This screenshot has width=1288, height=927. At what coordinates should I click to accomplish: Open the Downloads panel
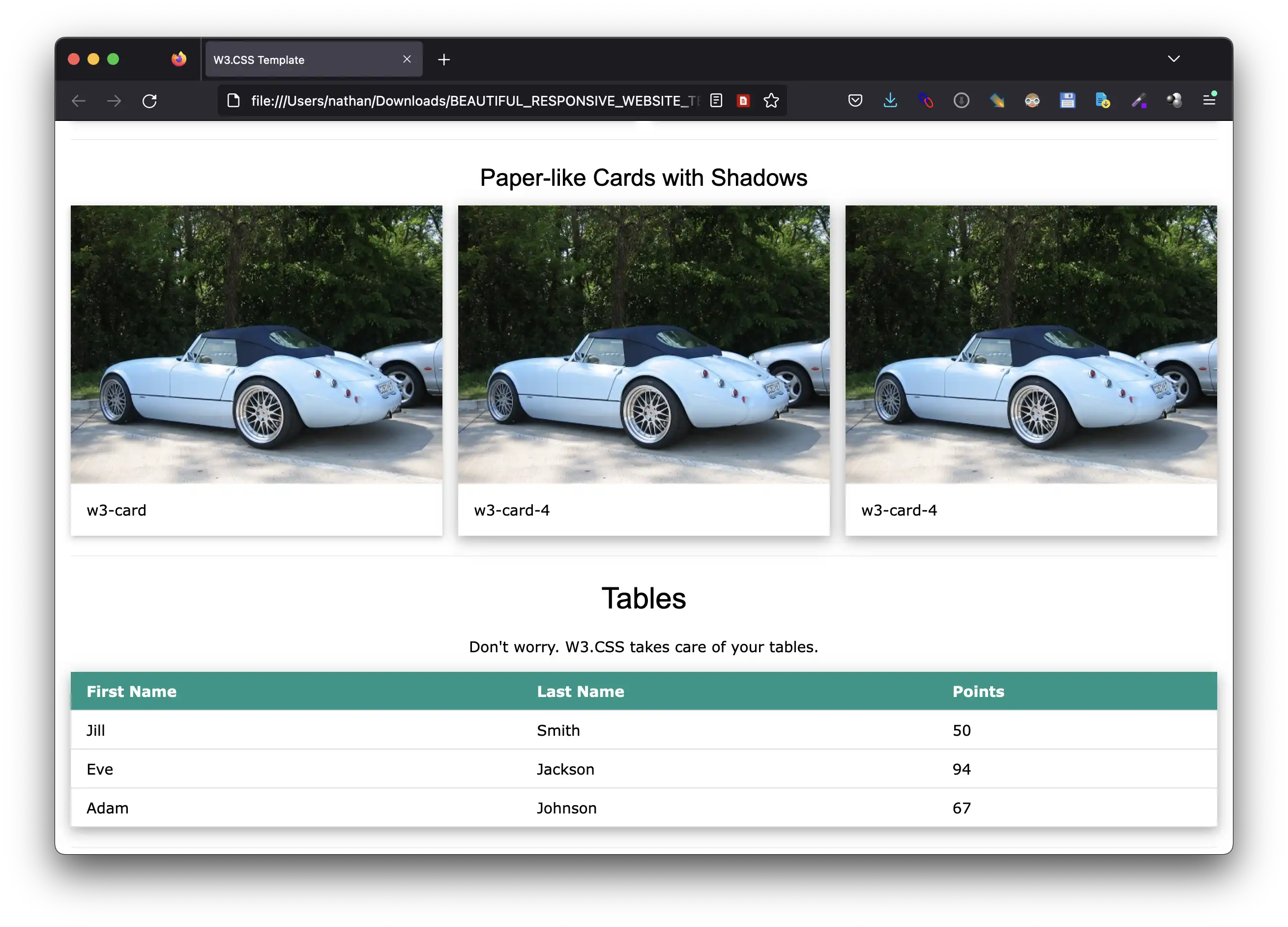[x=890, y=100]
